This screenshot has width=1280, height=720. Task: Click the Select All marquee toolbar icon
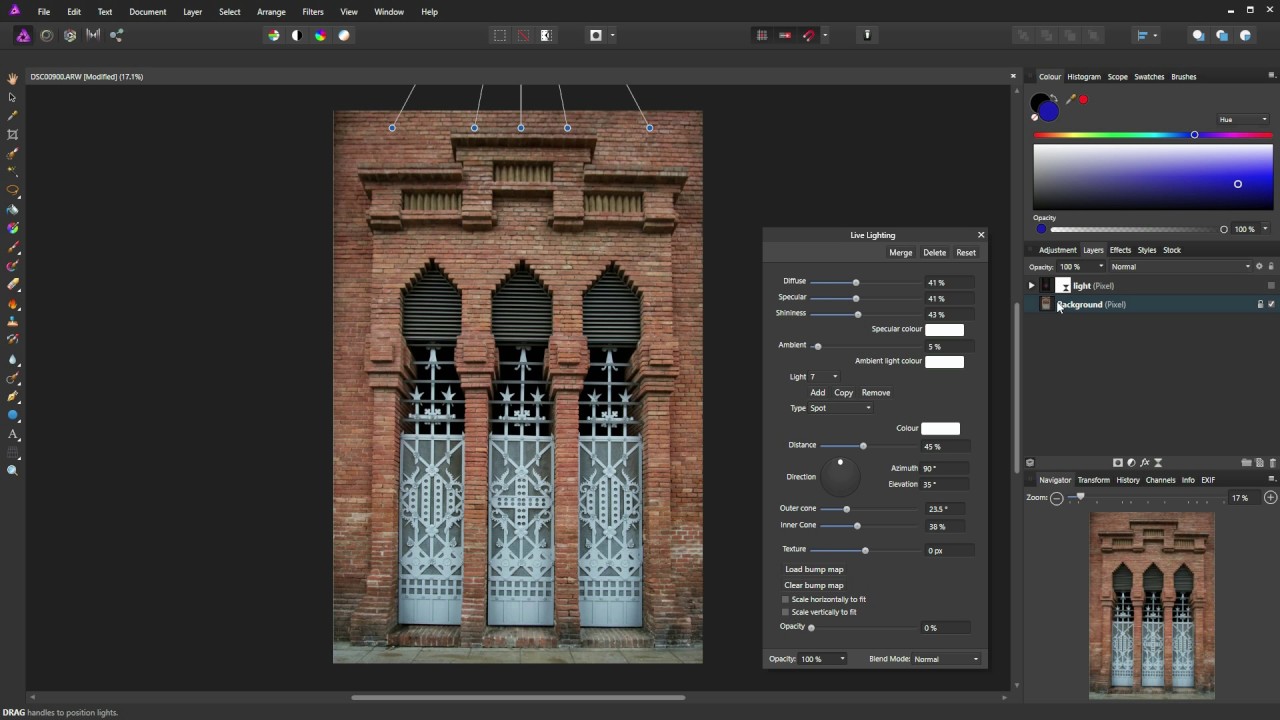point(499,35)
